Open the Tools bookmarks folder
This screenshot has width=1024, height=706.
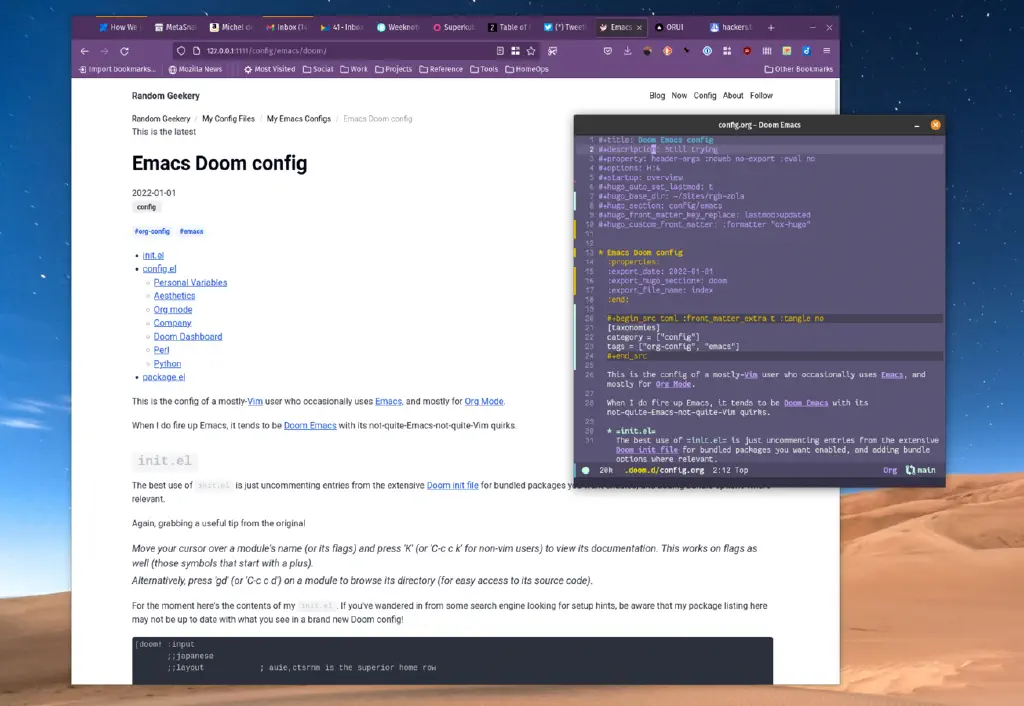pyautogui.click(x=484, y=69)
